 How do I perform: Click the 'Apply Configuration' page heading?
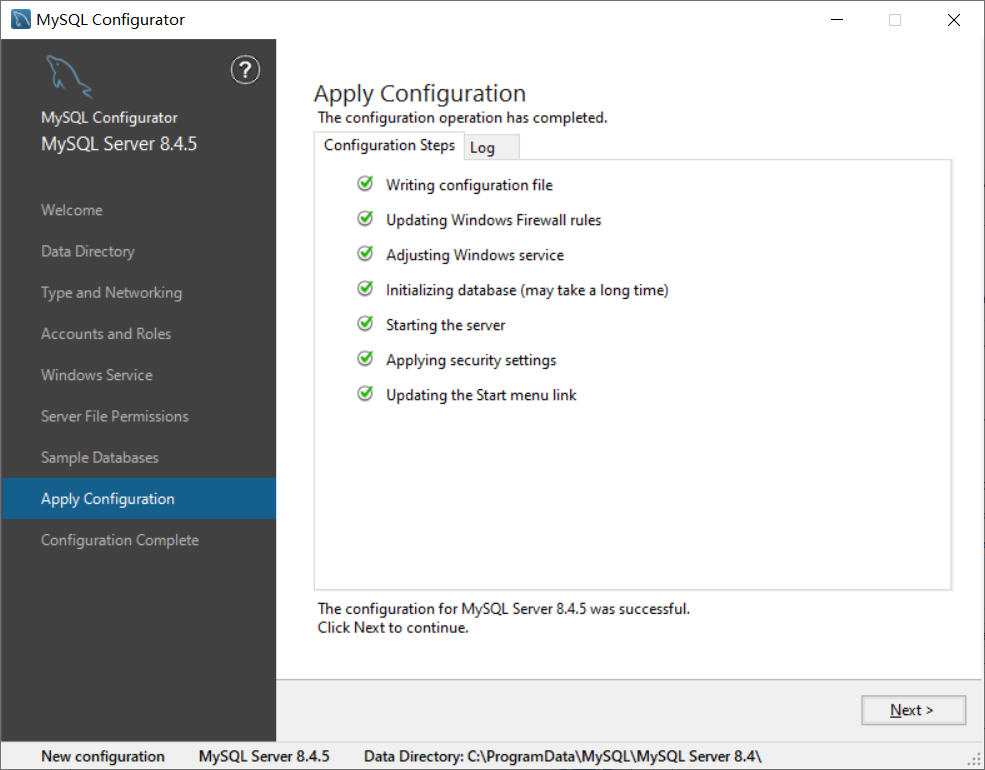pos(420,94)
